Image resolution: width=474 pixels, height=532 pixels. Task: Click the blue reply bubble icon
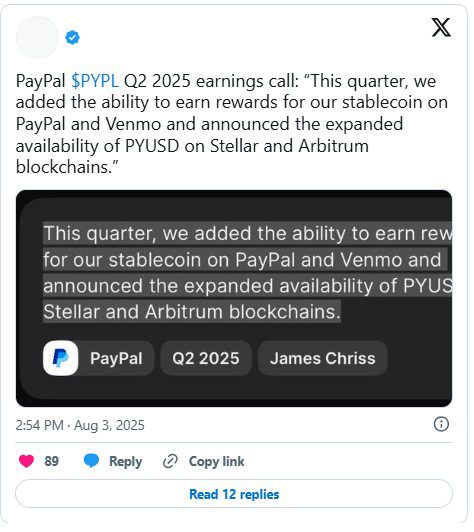(91, 461)
